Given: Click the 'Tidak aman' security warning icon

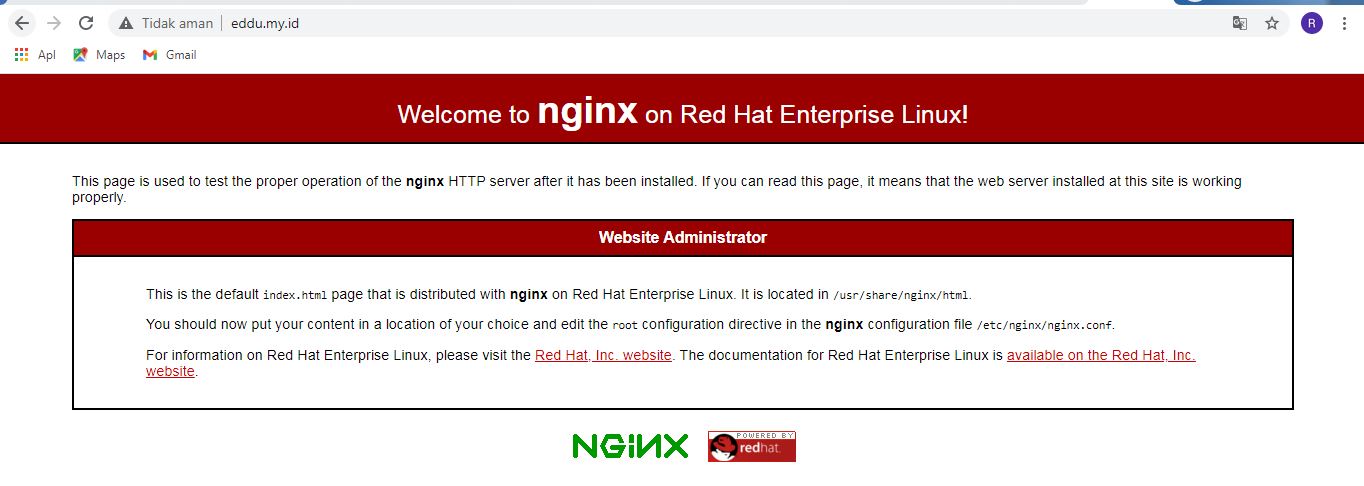Looking at the screenshot, I should click(x=126, y=23).
